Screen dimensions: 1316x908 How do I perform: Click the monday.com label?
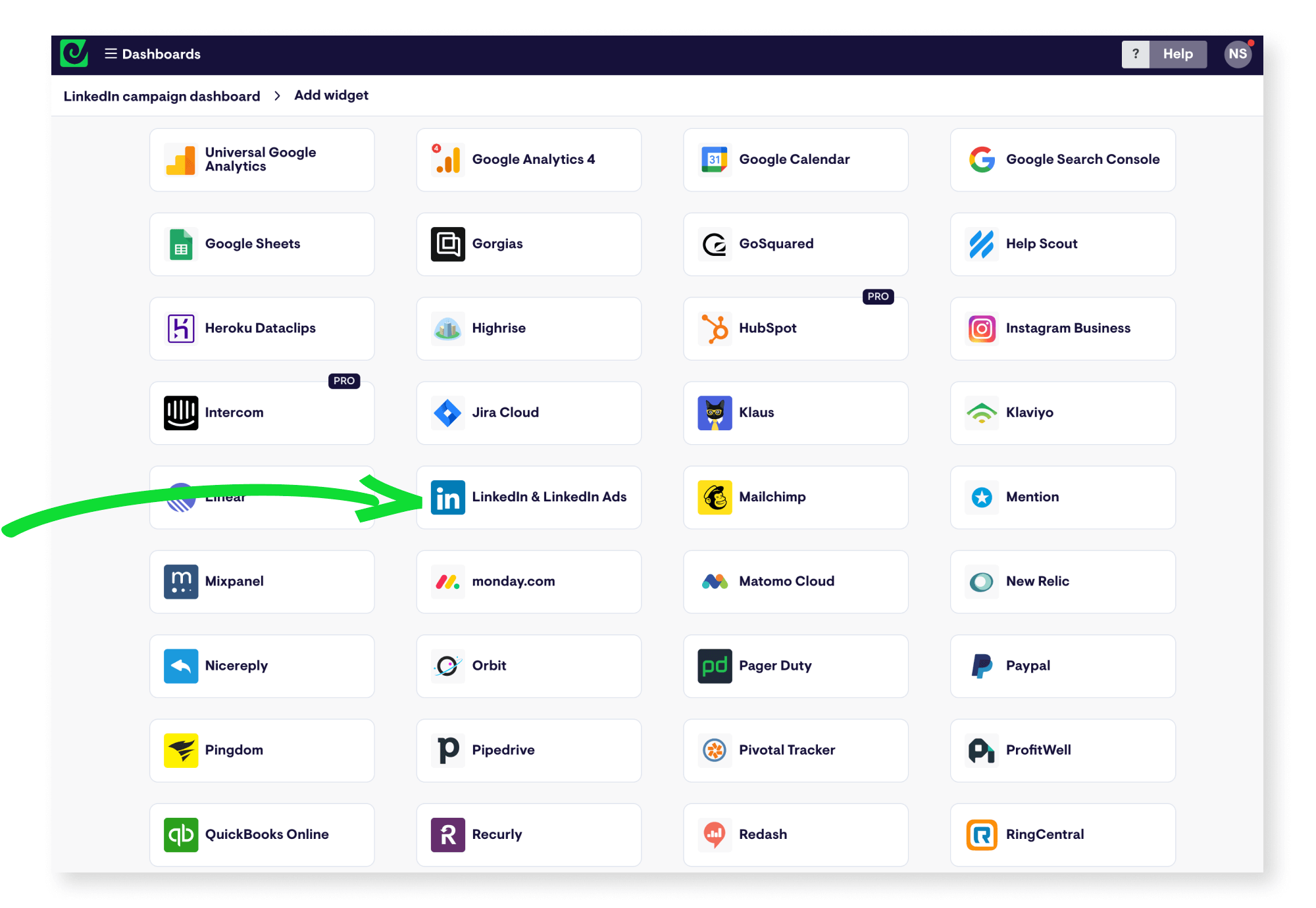513,582
